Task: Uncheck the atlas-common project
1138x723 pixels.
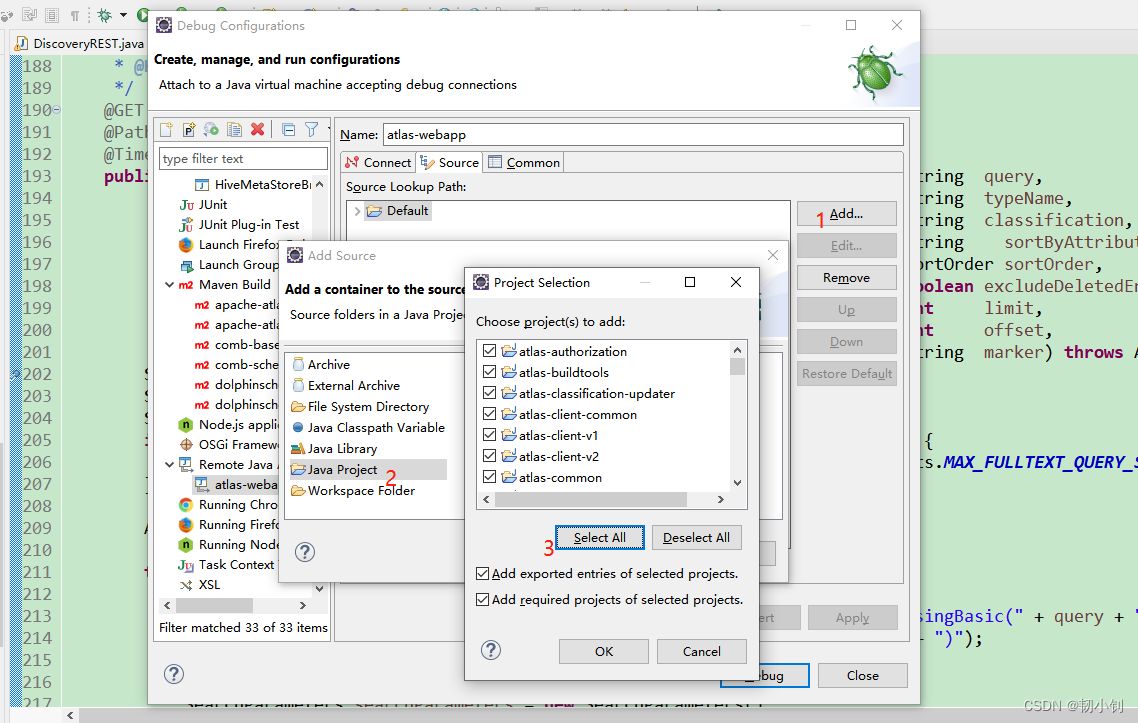Action: click(x=489, y=477)
